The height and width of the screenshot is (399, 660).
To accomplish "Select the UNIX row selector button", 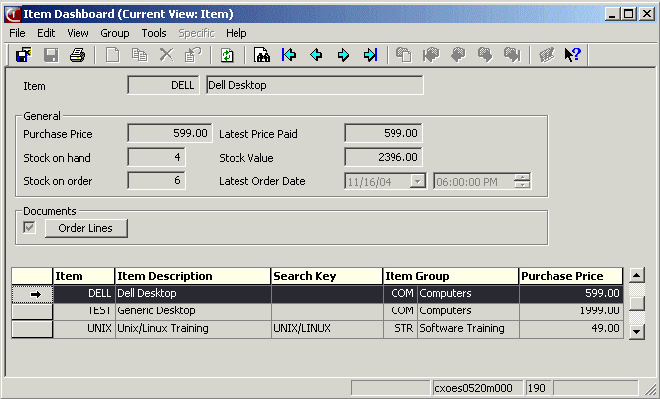I will [32, 329].
